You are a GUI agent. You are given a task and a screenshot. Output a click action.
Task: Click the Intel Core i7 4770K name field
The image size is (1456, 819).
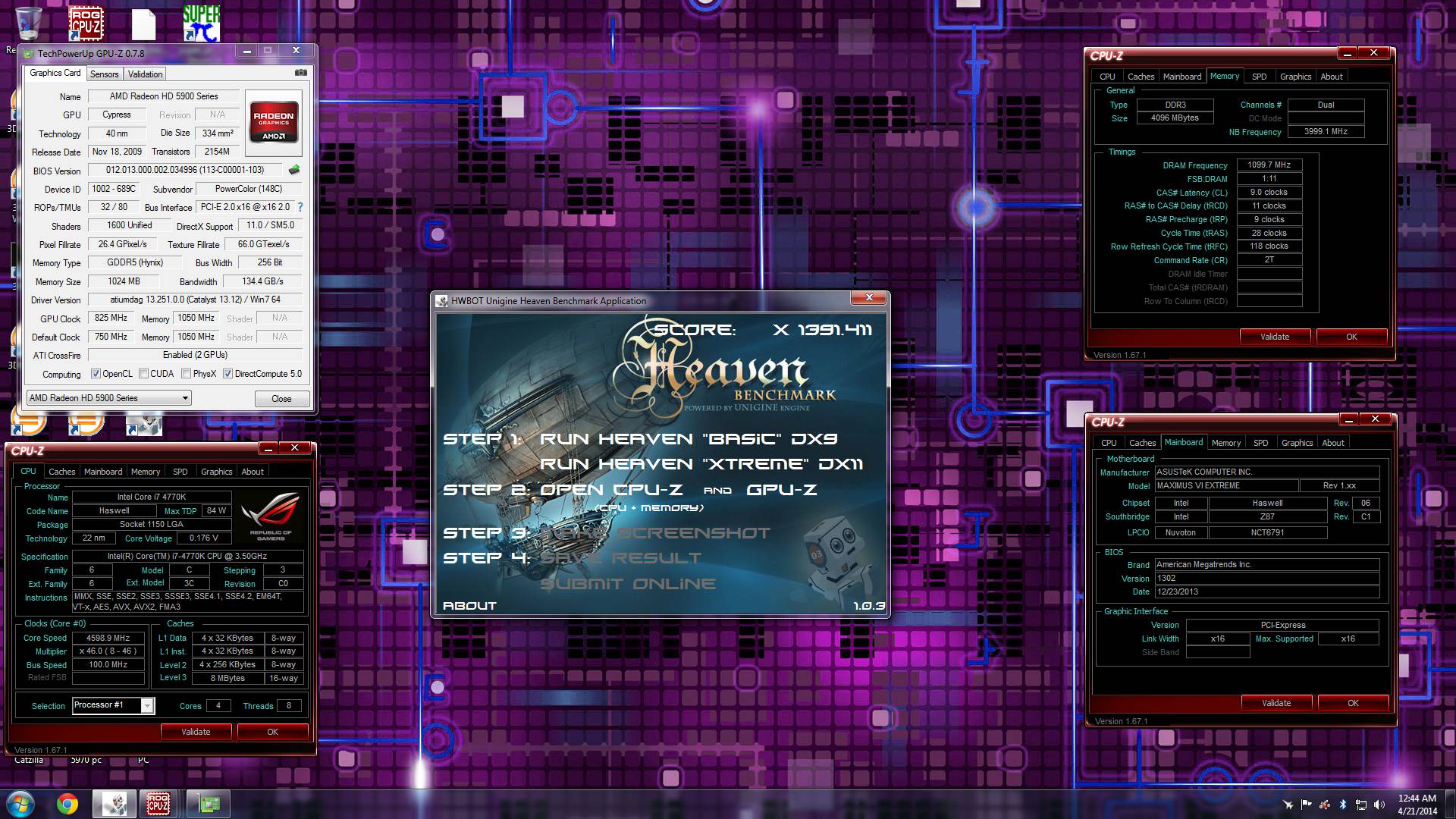[x=152, y=497]
